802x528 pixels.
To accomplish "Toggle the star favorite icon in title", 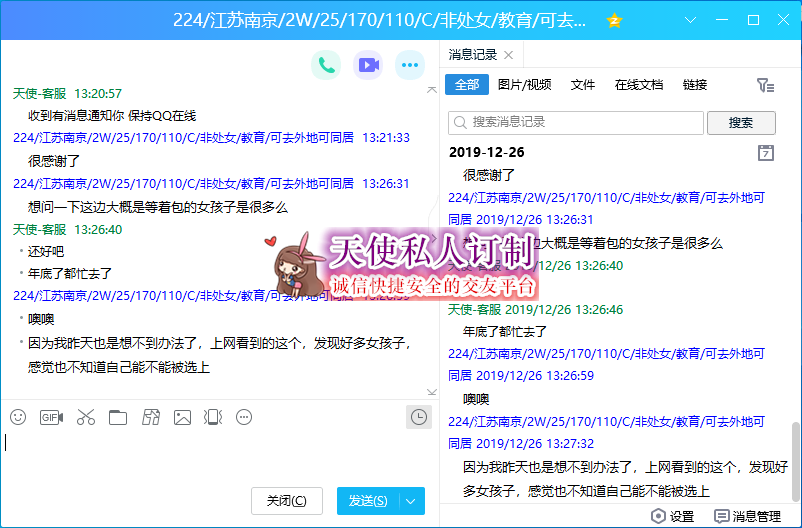I will click(615, 20).
